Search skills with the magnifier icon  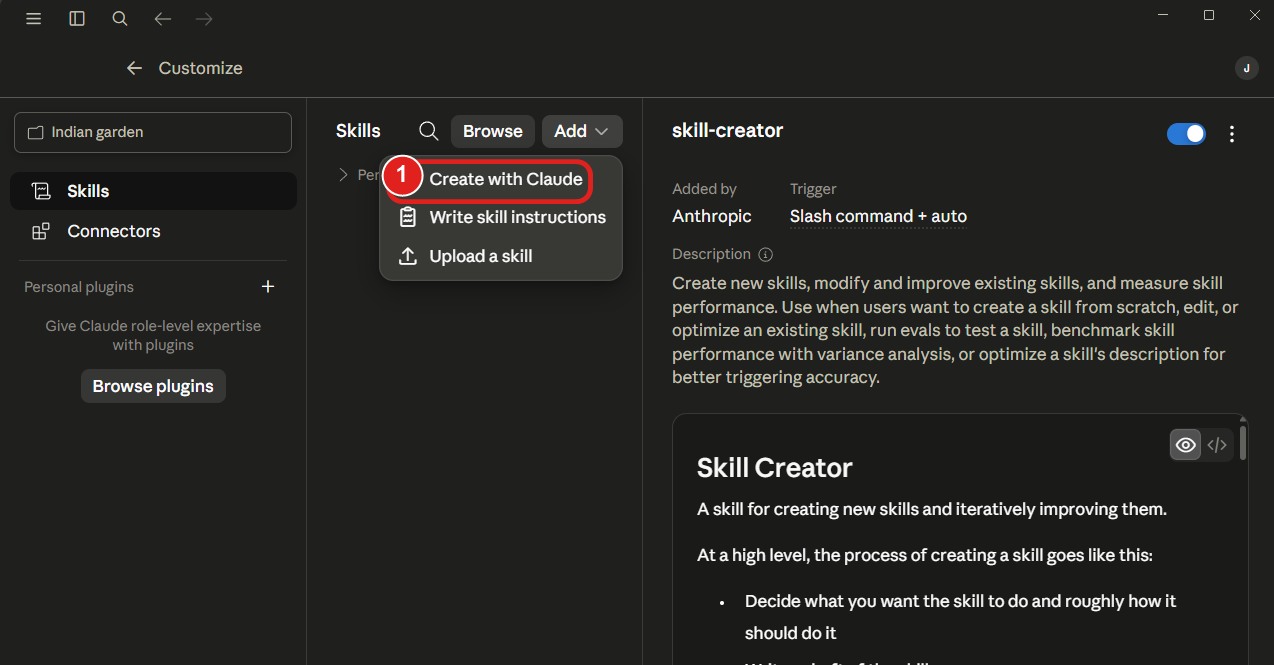click(x=428, y=131)
